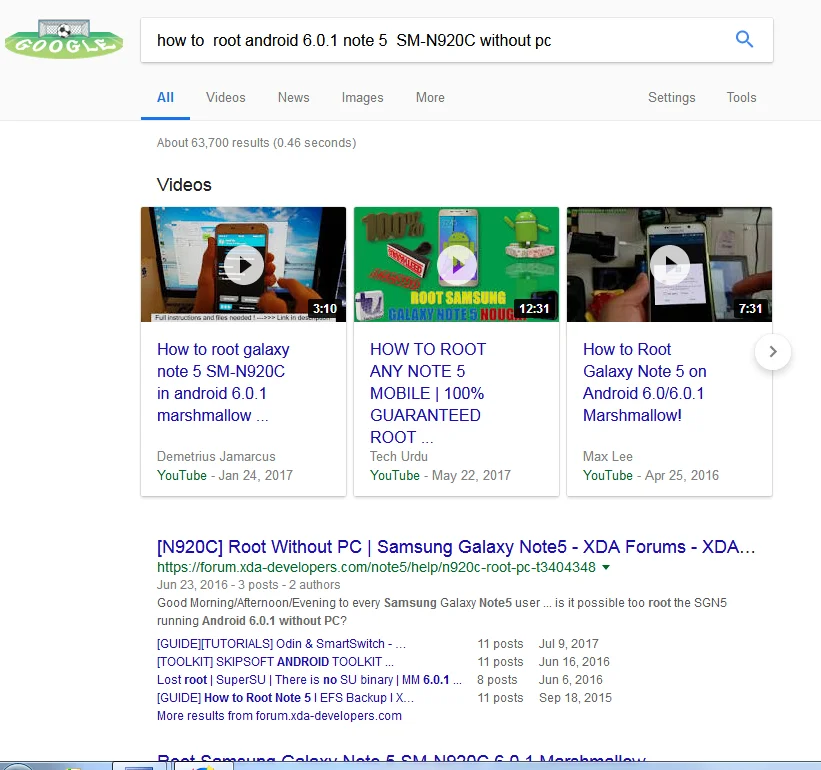Viewport: 821px width, 770px height.
Task: Show next videos with carousel arrow
Action: coord(773,352)
